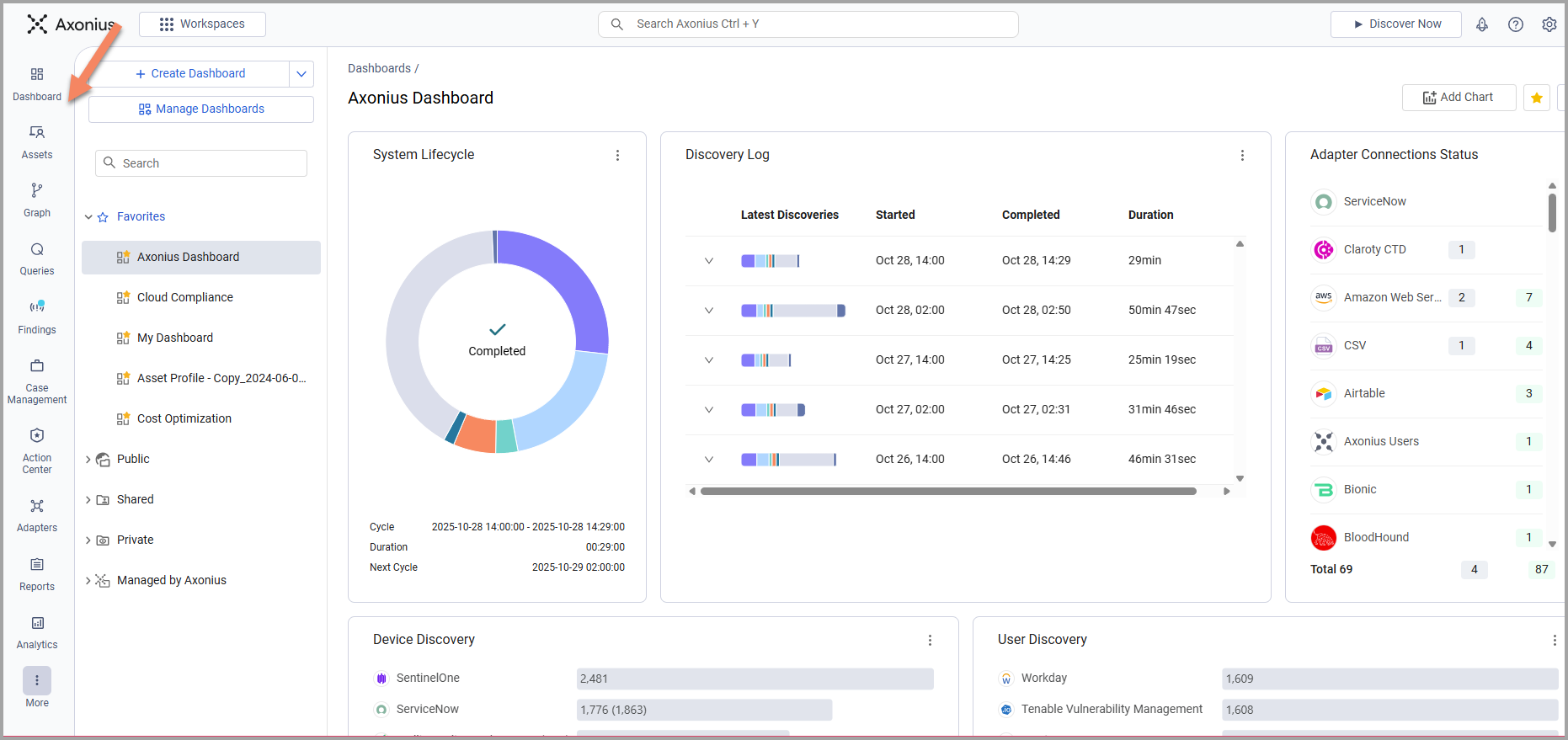Click the Amazon Web Services adapter icon
The width and height of the screenshot is (1568, 740).
coord(1324,298)
